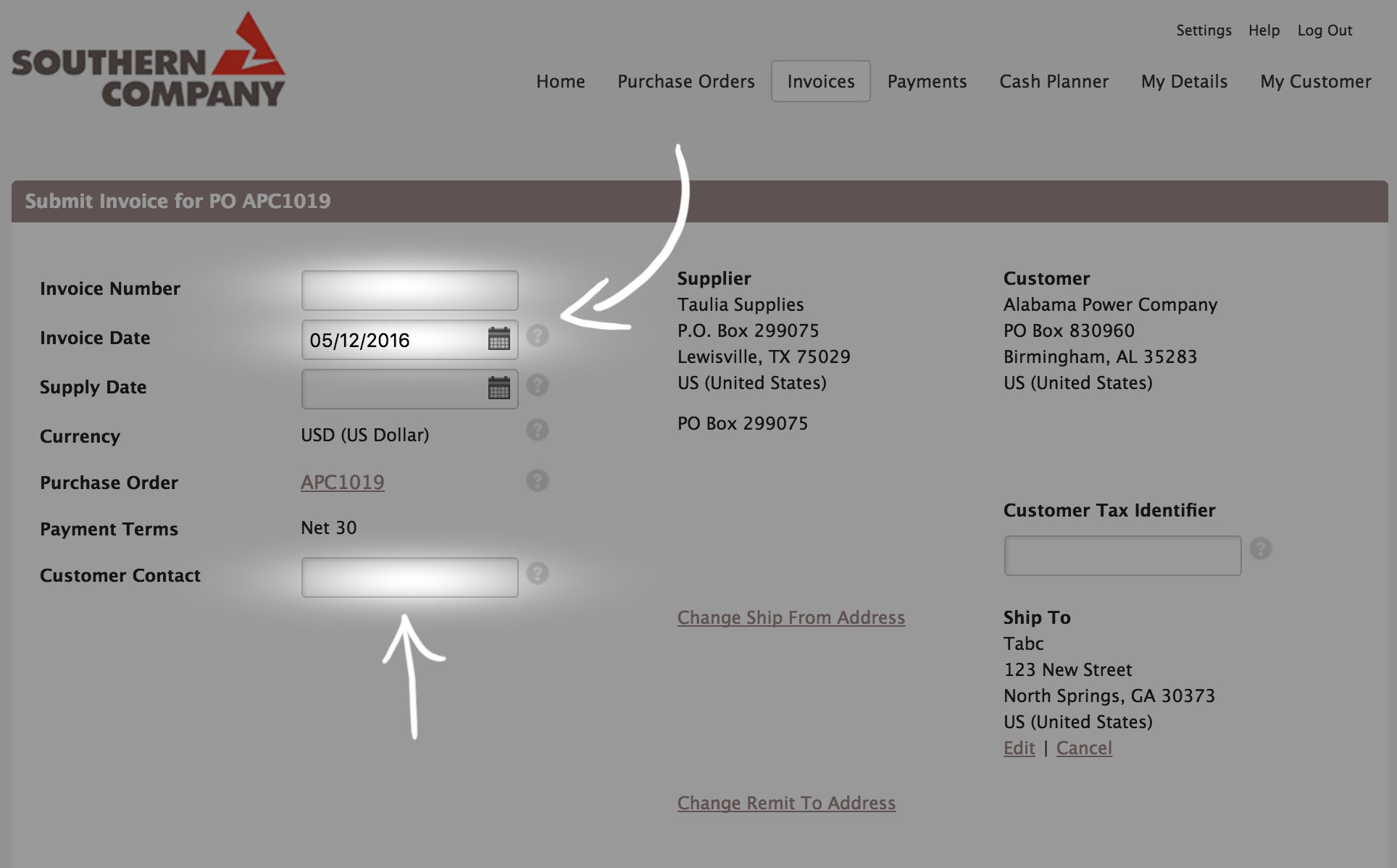
Task: Open the Cash Planner tab
Action: click(x=1054, y=81)
